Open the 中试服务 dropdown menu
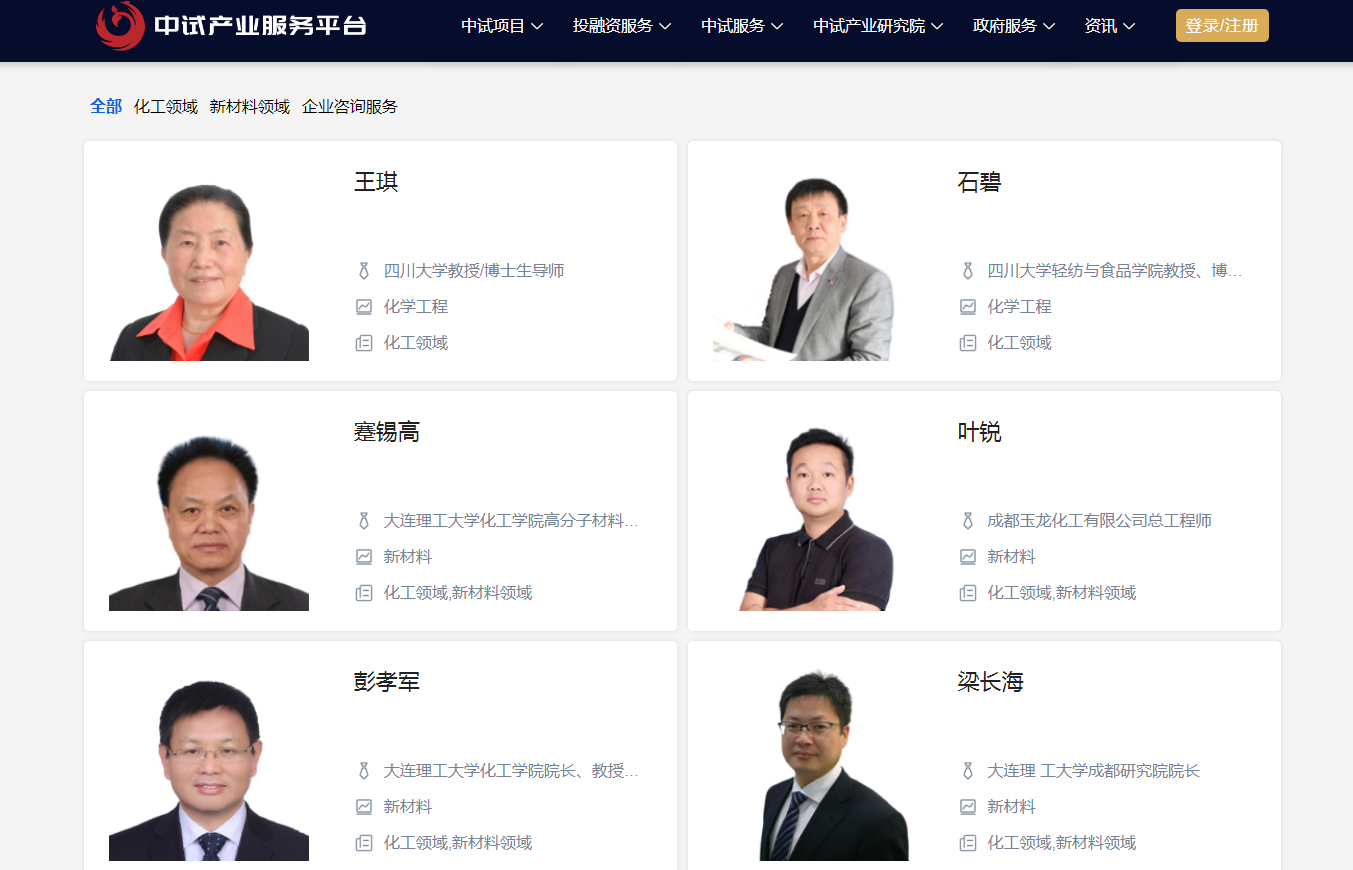Screen dimensions: 1353x870 [742, 26]
